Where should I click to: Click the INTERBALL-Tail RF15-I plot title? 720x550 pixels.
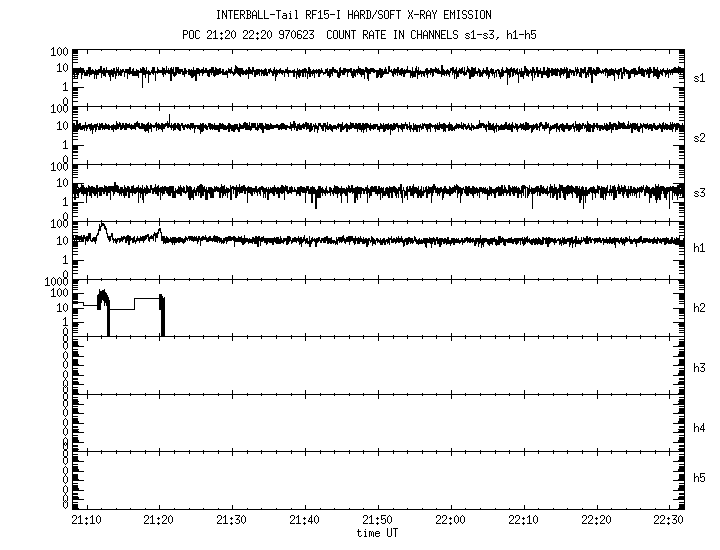click(x=367, y=15)
